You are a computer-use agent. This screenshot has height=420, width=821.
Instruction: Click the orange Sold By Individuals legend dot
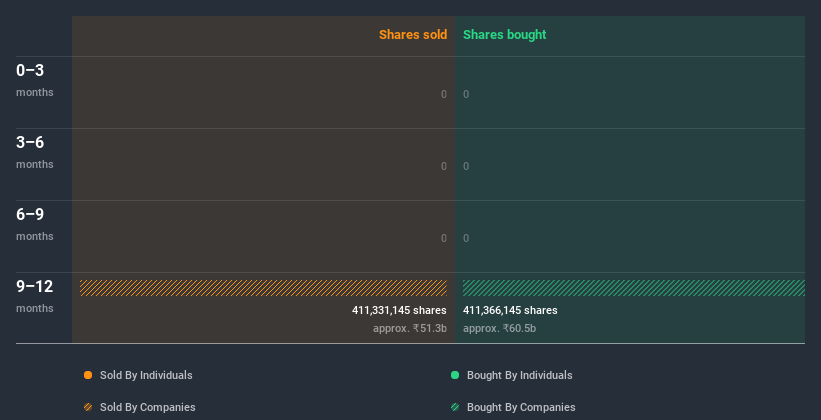[88, 375]
